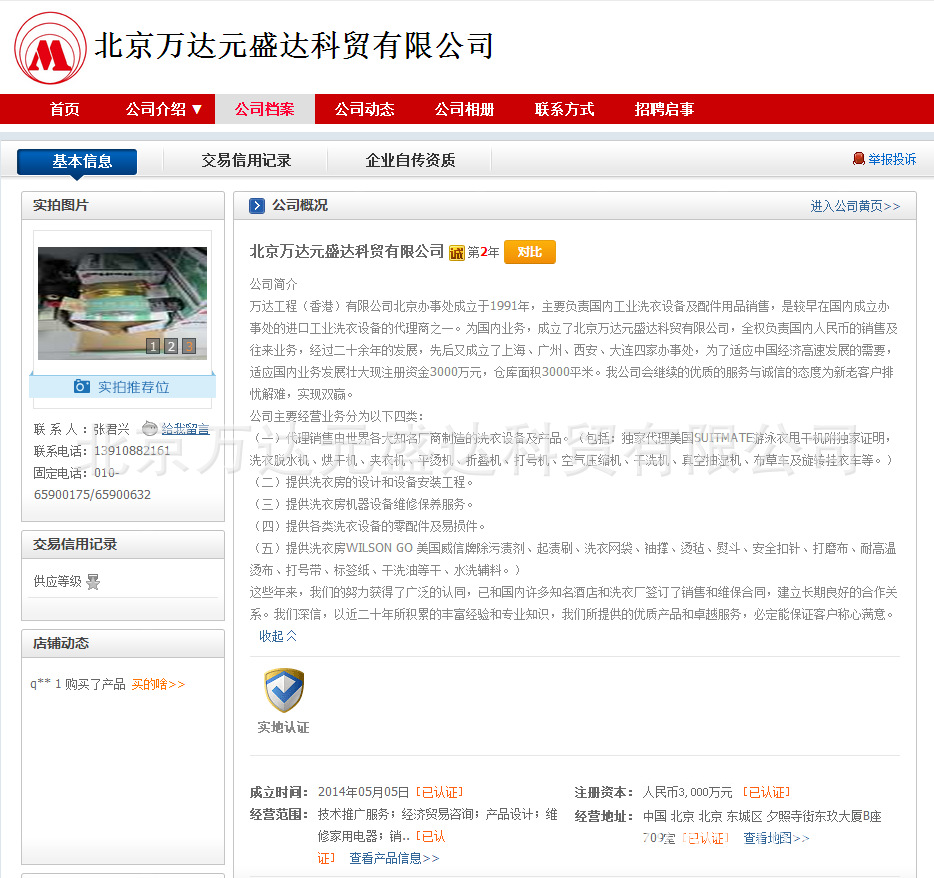Click the landline number 65900175/65900632
934x878 pixels.
92,495
